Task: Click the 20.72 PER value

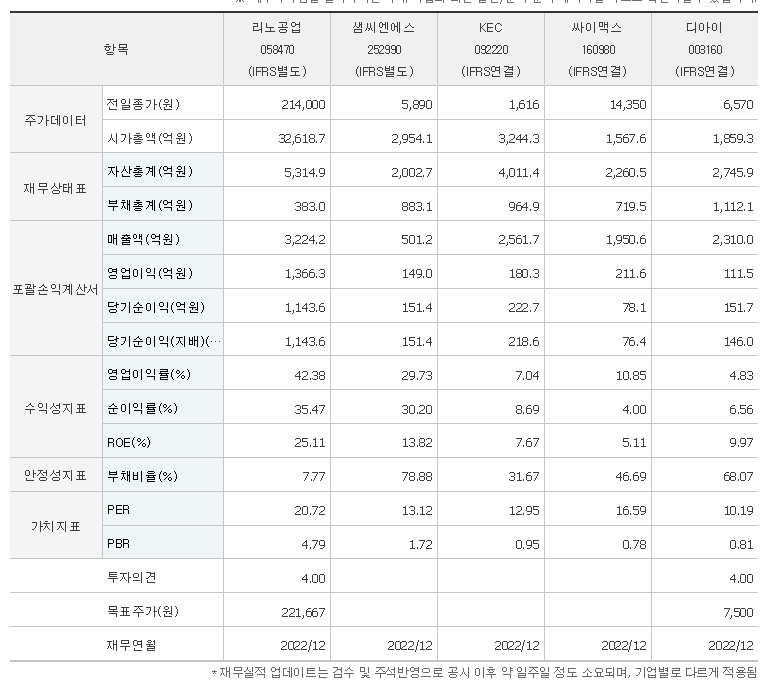Action: click(309, 511)
